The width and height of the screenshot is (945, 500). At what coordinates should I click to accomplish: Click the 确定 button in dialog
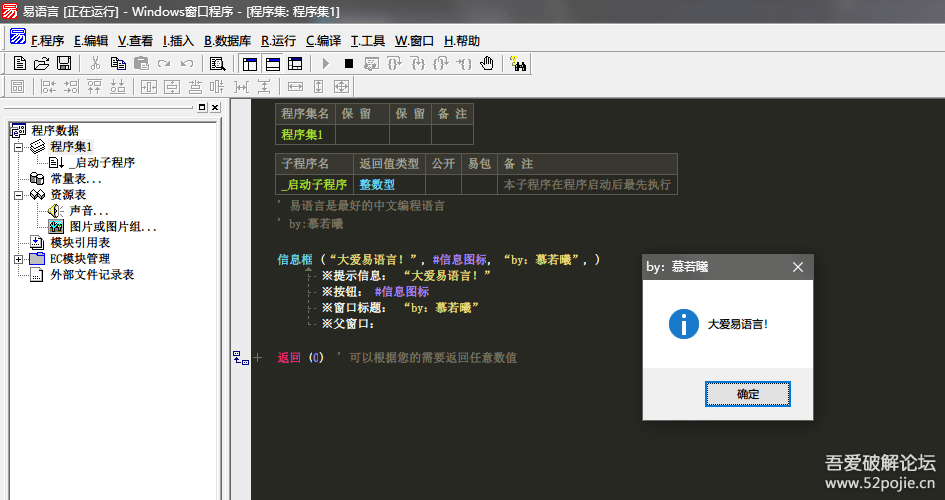tap(747, 394)
